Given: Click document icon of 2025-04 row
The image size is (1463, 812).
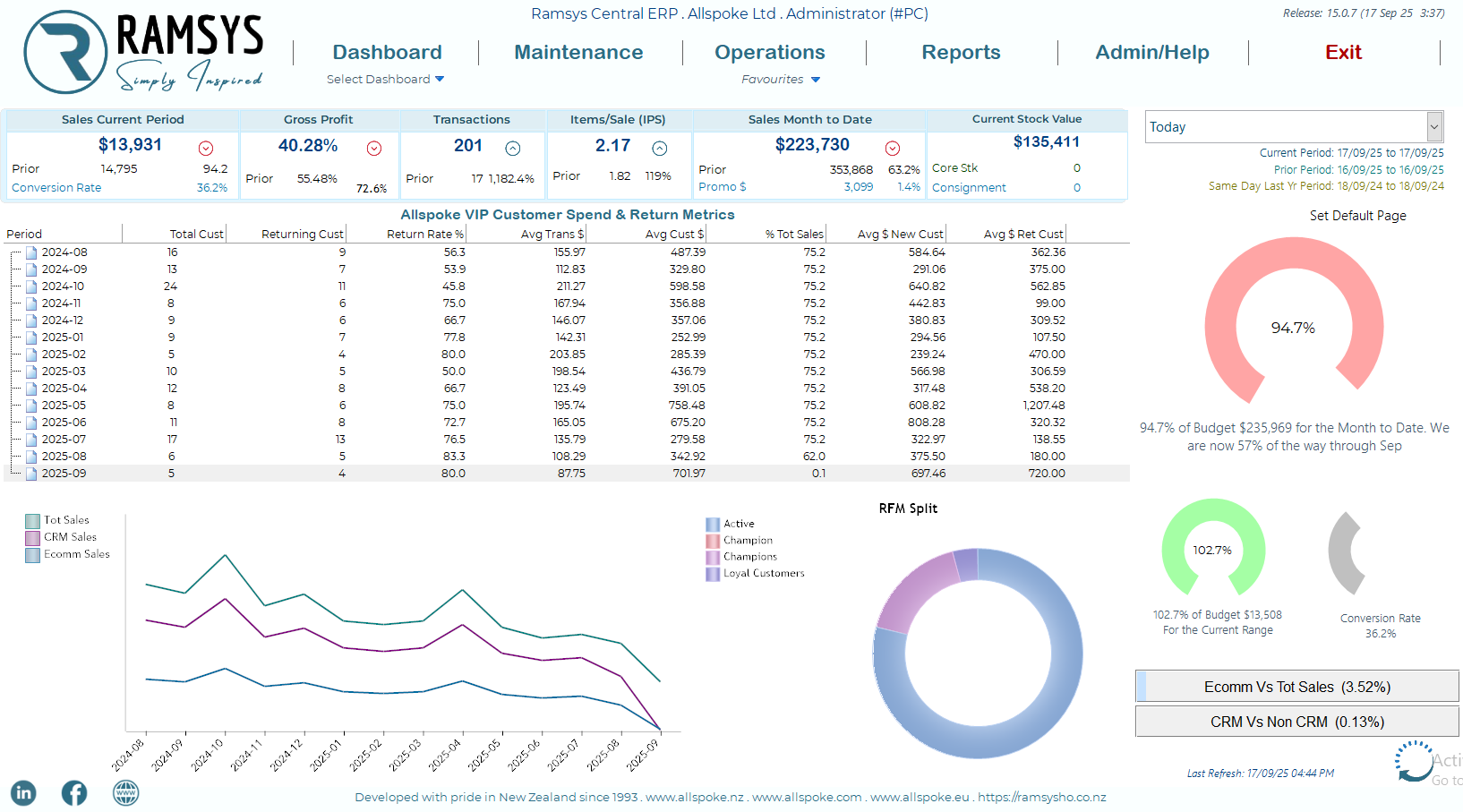Looking at the screenshot, I should pos(31,389).
